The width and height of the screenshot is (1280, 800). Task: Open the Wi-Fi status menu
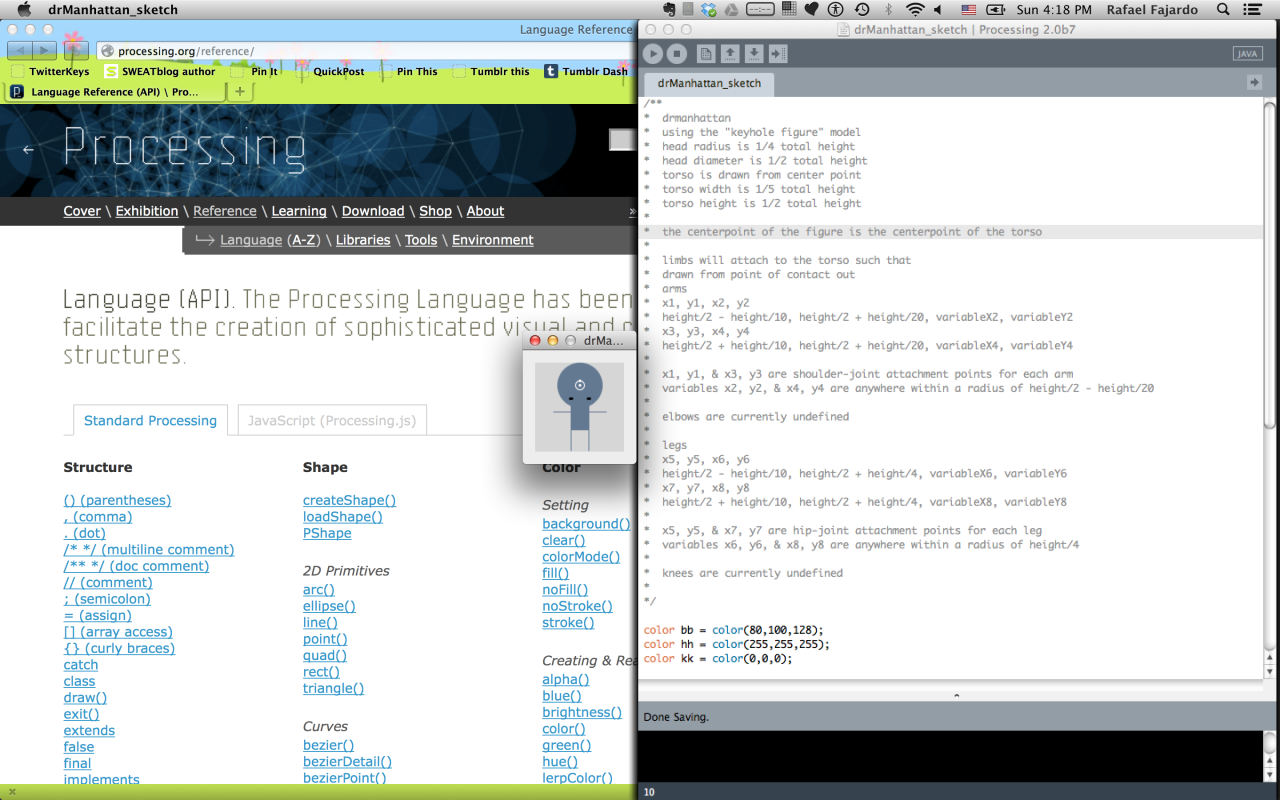tap(915, 10)
